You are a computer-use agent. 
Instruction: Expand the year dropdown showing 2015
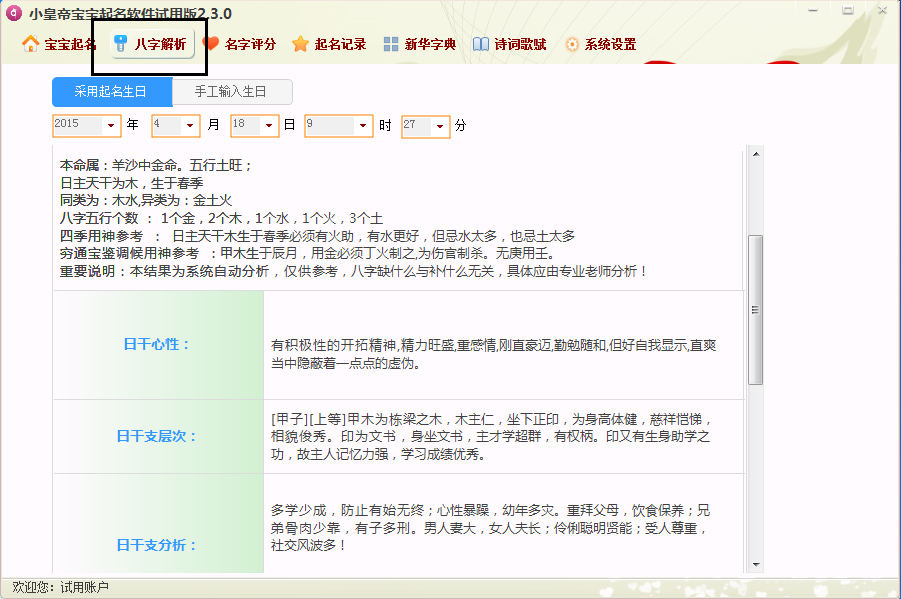tap(110, 126)
